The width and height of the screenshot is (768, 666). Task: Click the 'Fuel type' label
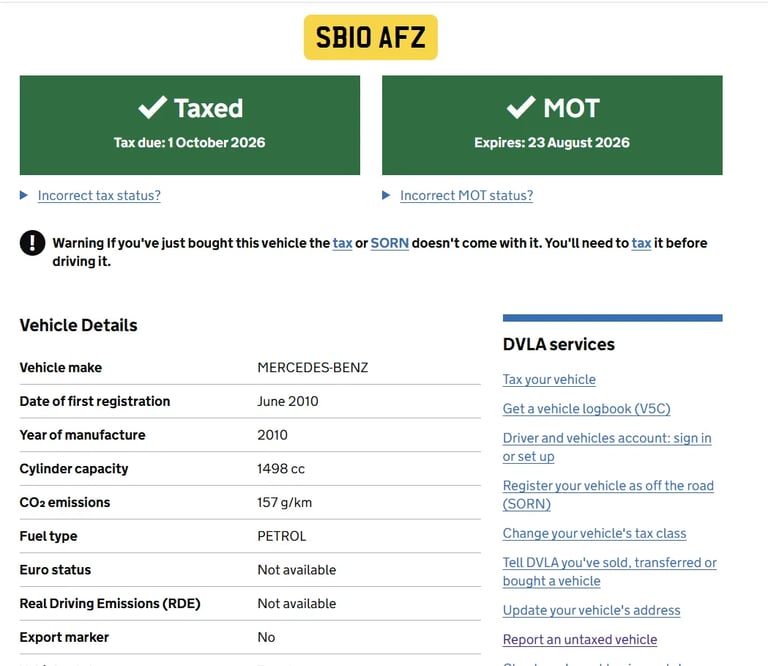[x=48, y=536]
